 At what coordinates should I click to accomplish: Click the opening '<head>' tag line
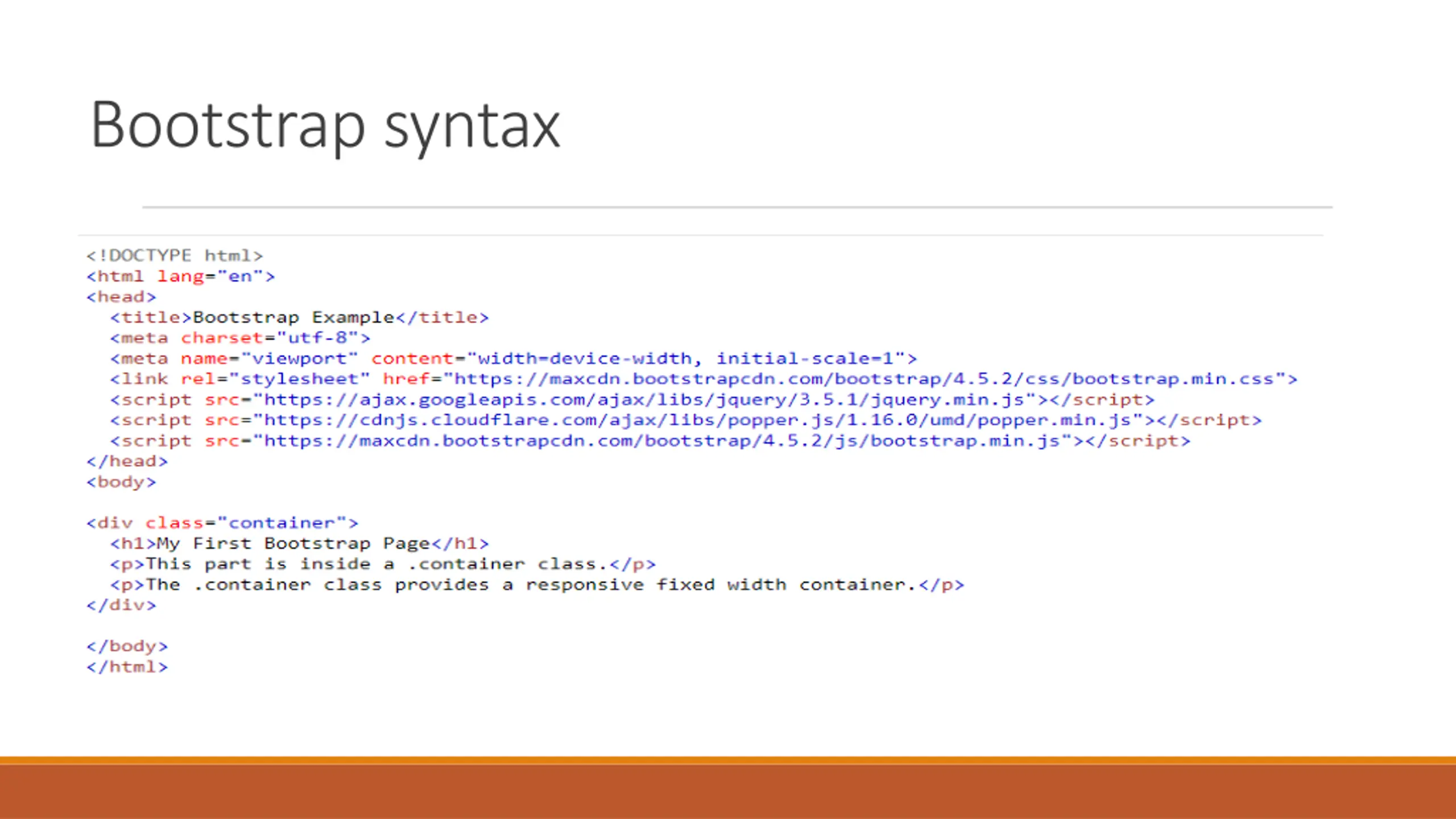click(121, 297)
